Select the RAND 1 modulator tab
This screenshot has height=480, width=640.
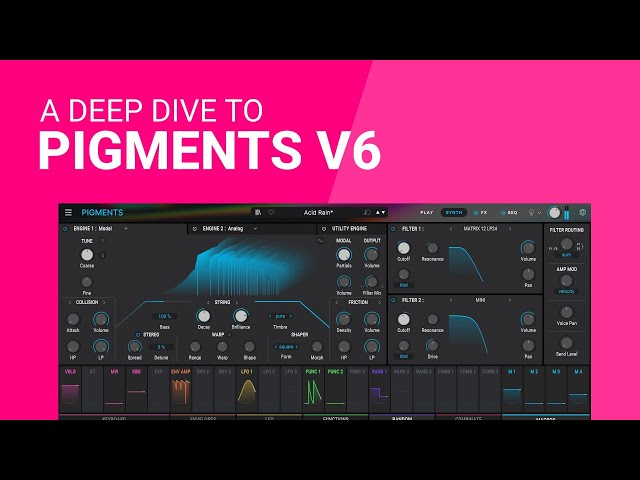coord(379,389)
